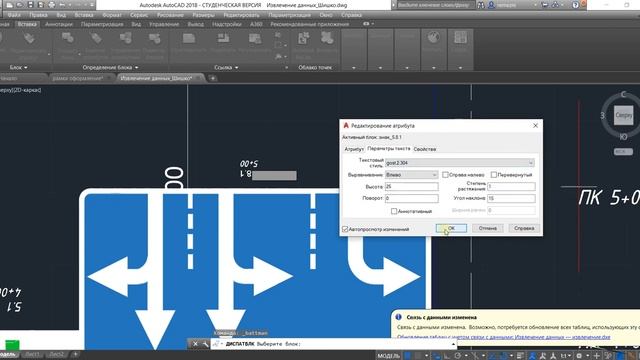
Task: Switch to the Лист1 layout tab
Action: (33, 354)
